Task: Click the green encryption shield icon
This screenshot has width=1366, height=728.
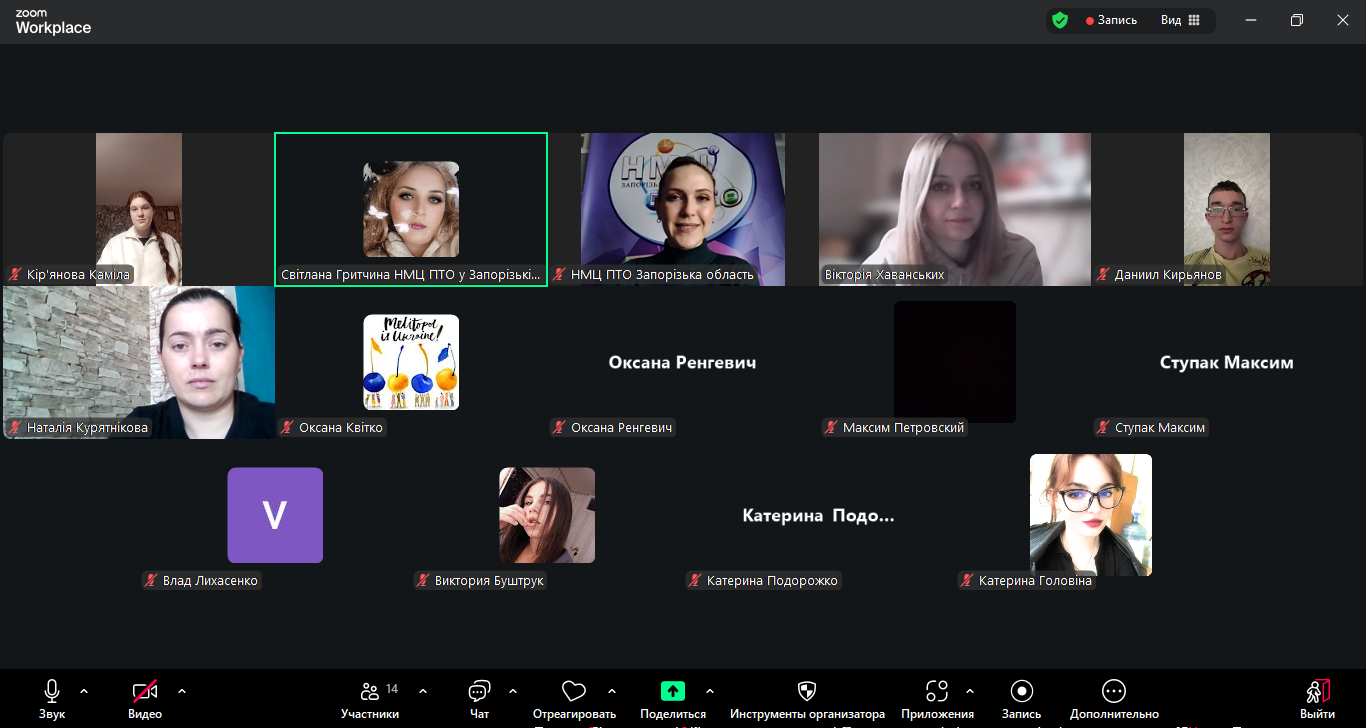Action: pyautogui.click(x=1060, y=20)
